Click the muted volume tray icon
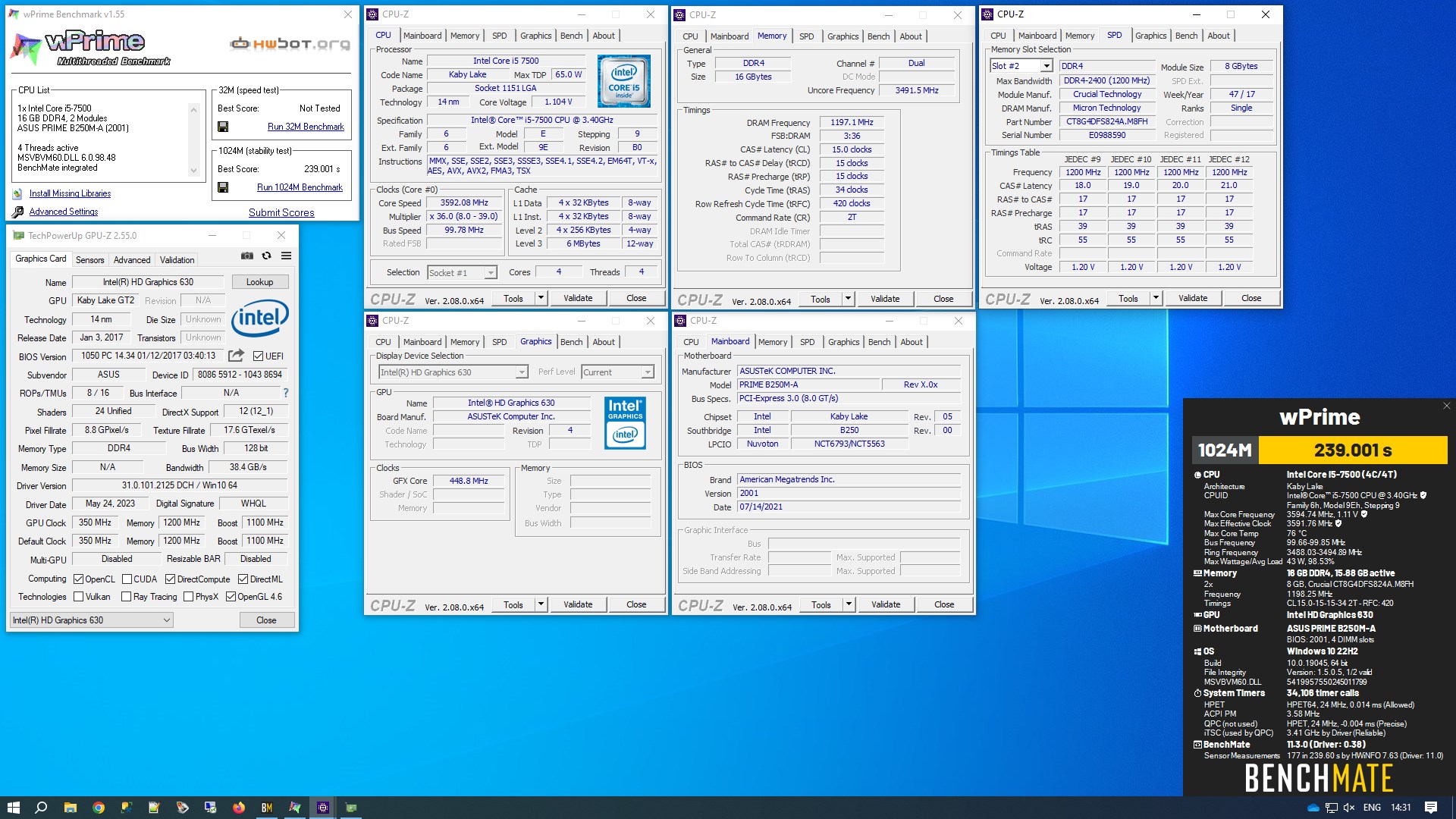The image size is (1456, 819). pyautogui.click(x=1349, y=808)
